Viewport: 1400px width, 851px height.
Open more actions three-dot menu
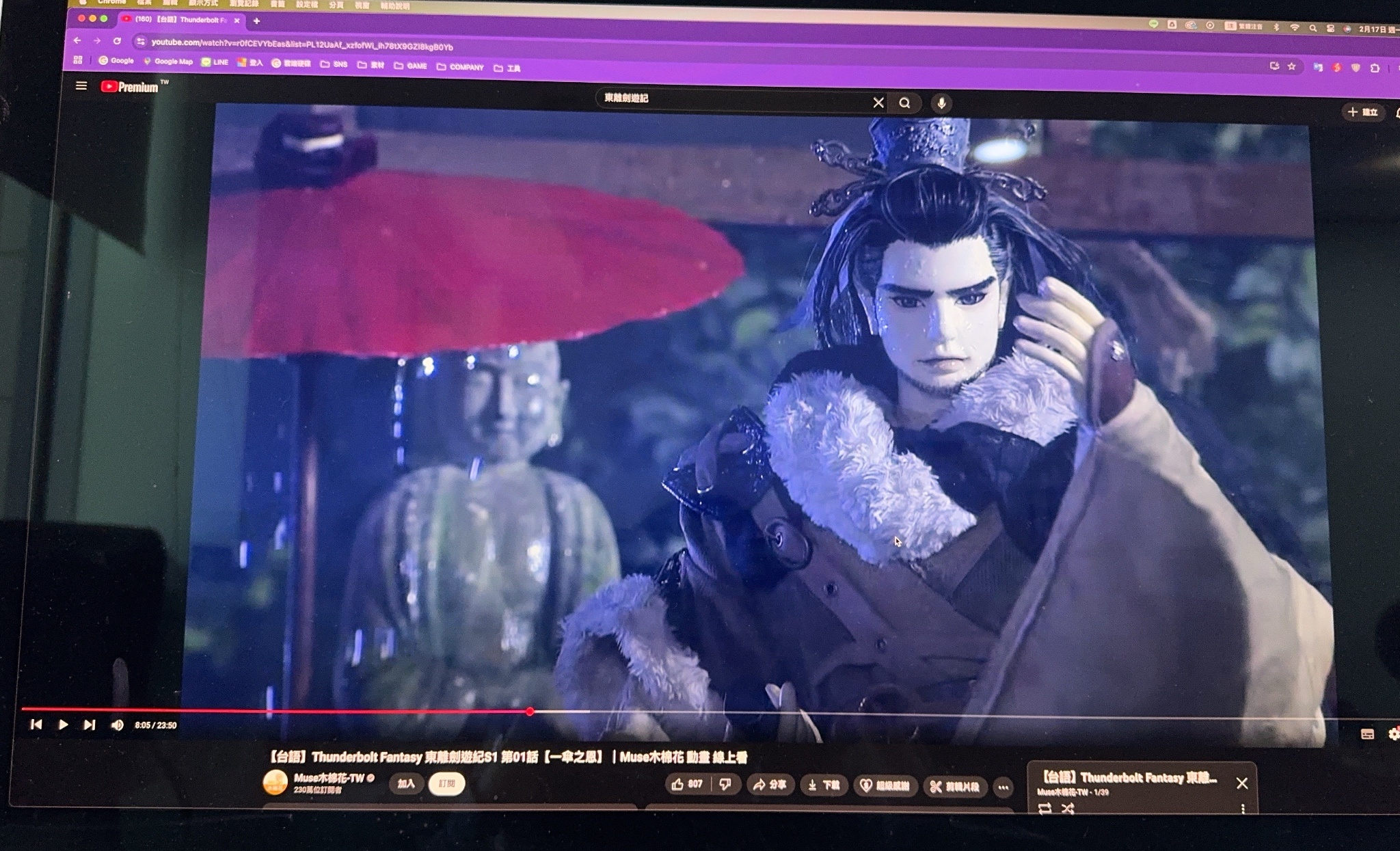1003,787
